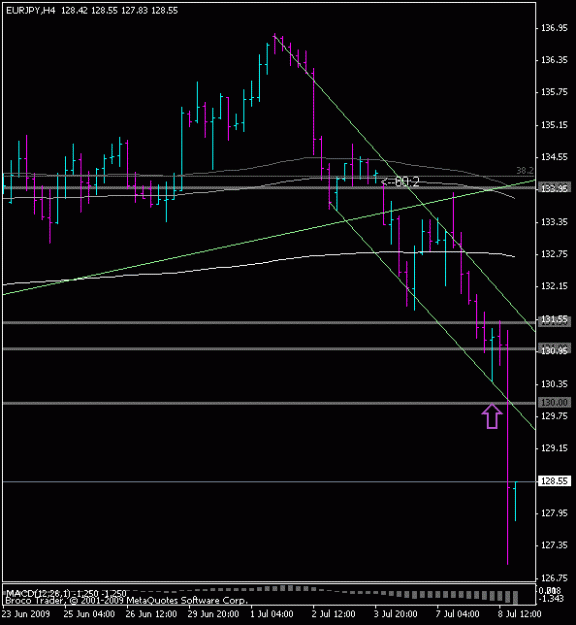Select the highlighted 133.95 level price tag

tap(554, 188)
